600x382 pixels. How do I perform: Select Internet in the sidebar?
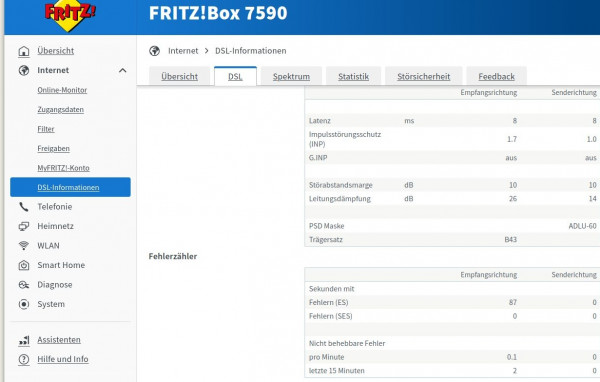click(53, 70)
